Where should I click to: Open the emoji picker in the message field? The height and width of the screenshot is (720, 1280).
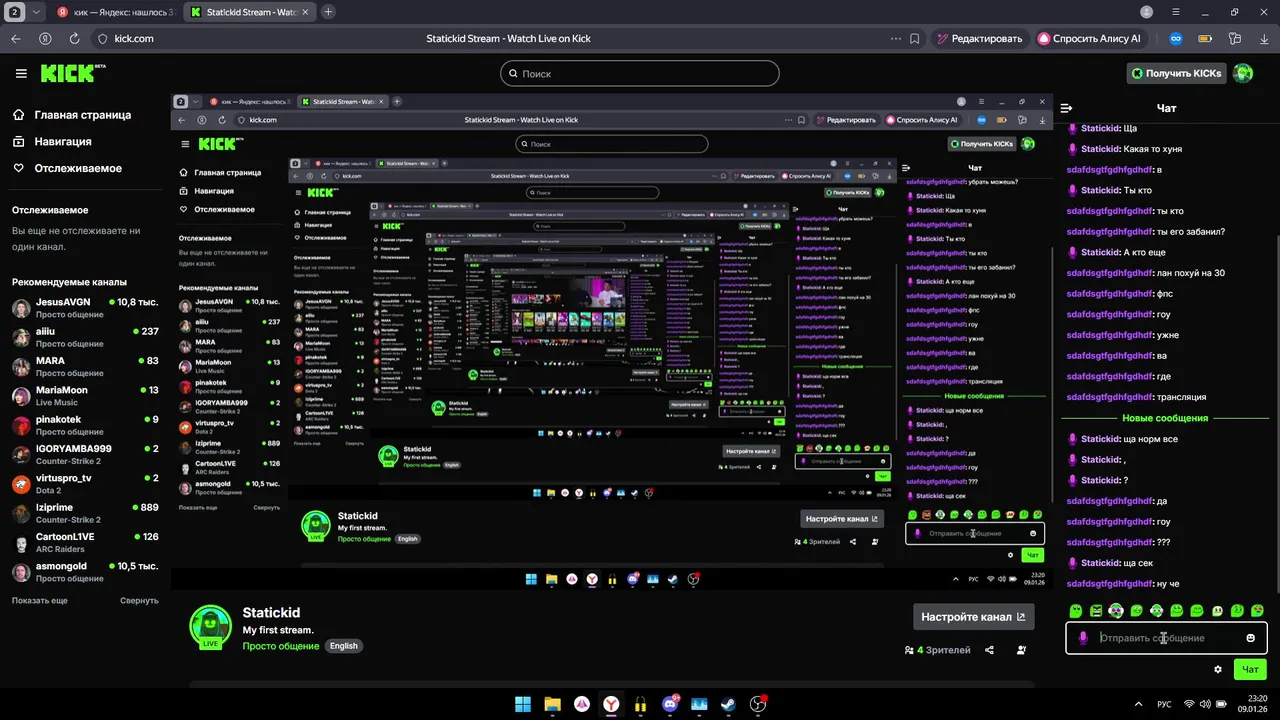(x=1250, y=638)
